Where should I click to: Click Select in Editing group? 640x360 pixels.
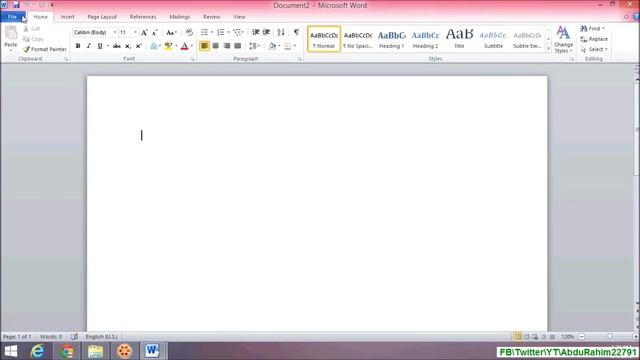point(594,49)
